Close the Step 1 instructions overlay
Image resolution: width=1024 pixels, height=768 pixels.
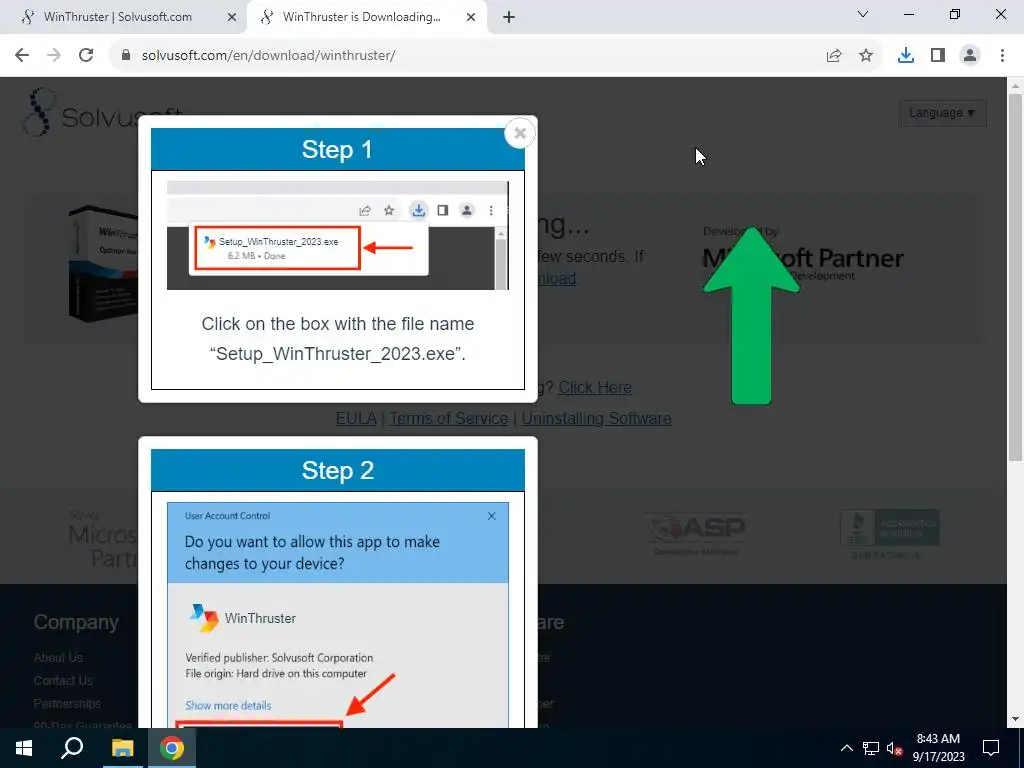tap(520, 133)
